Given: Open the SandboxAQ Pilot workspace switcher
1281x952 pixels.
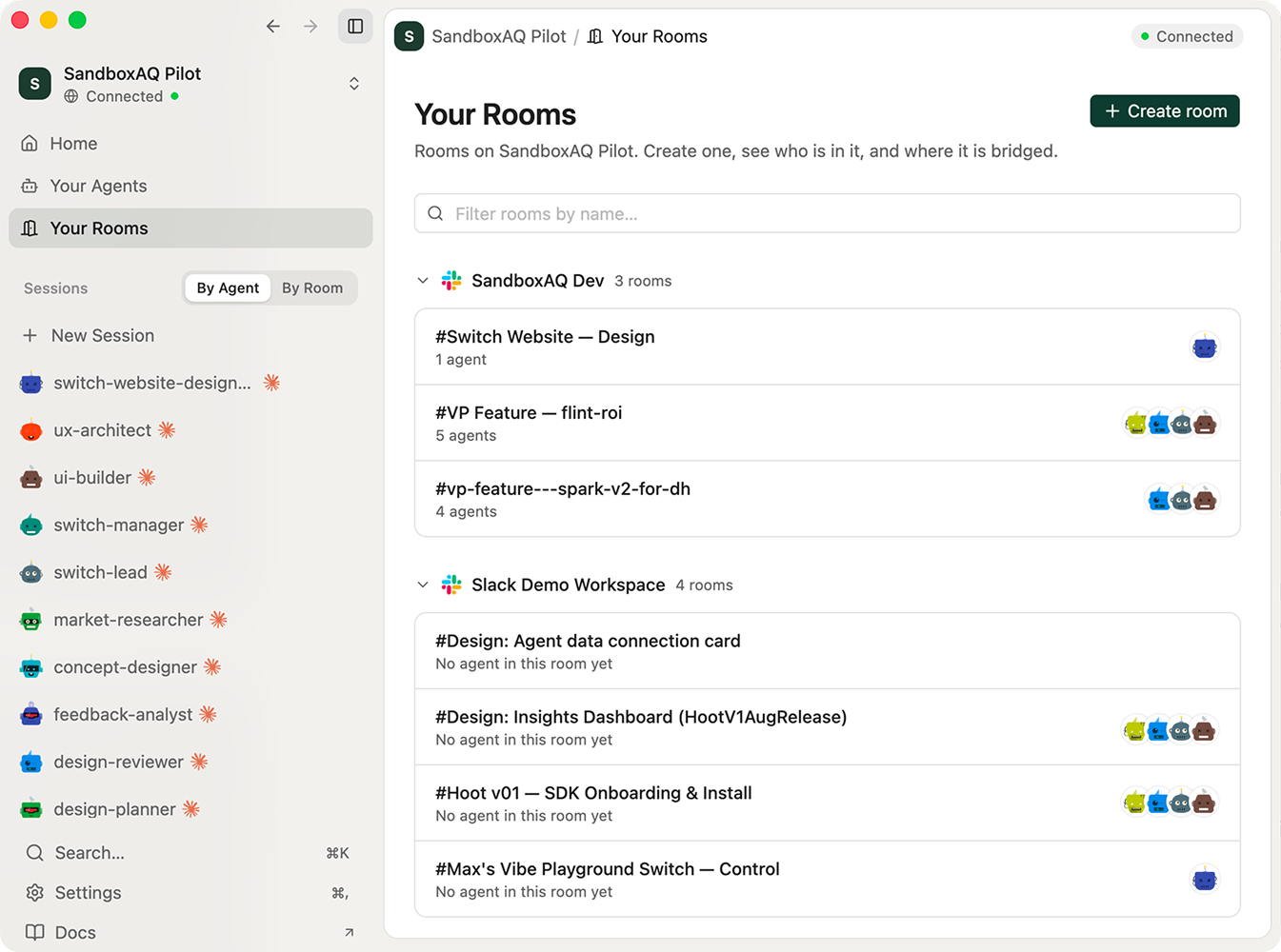Looking at the screenshot, I should 354,84.
